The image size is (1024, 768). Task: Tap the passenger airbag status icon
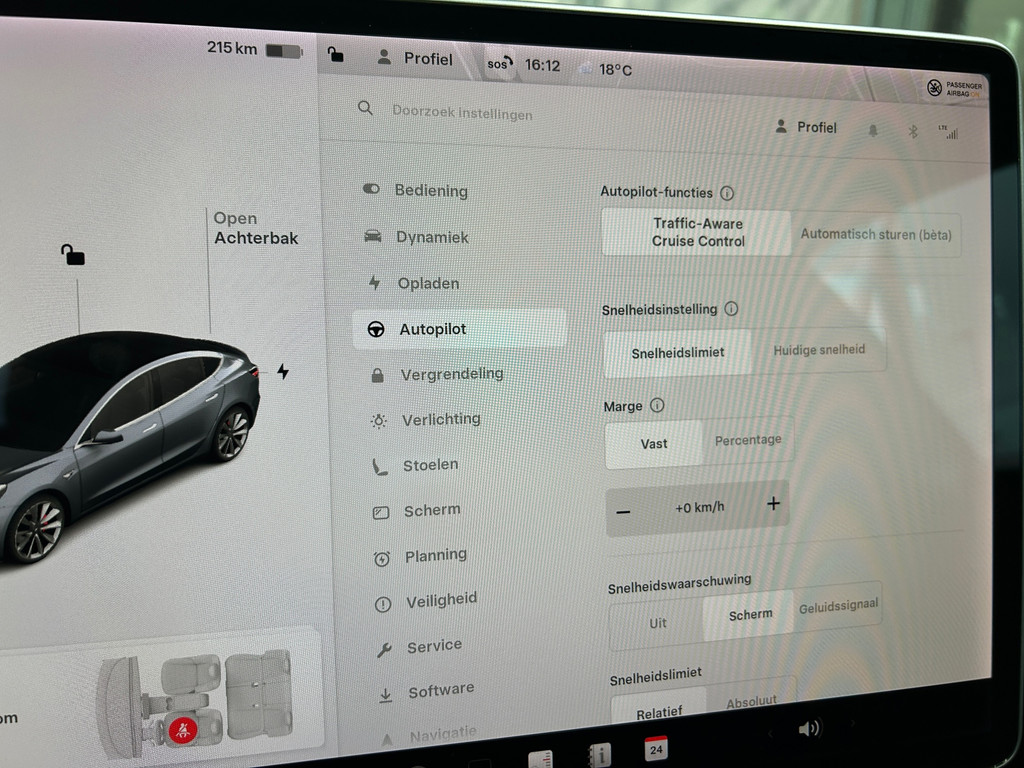click(x=954, y=88)
